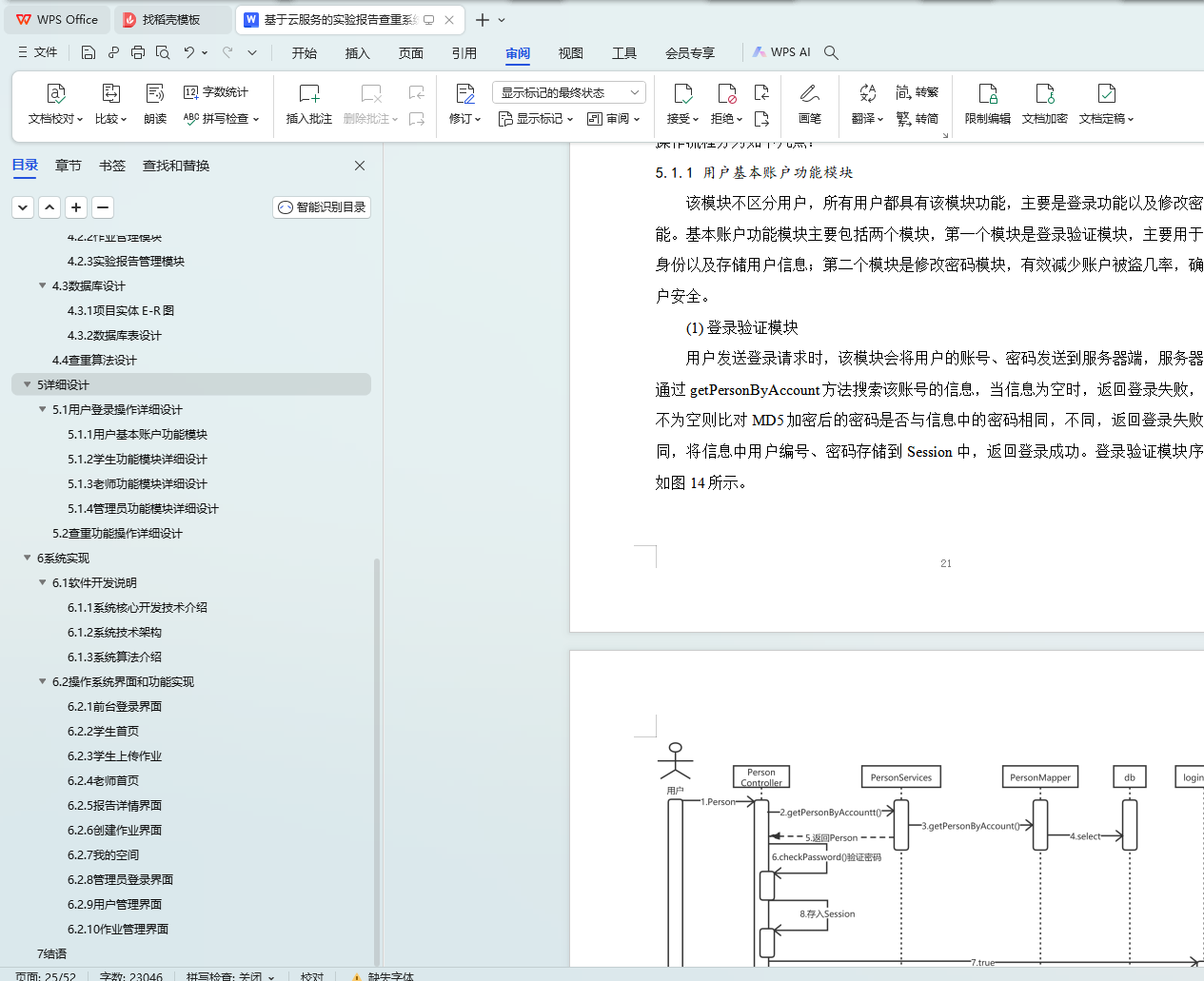Click the print icon in quick toolbar
Image resolution: width=1204 pixels, height=981 pixels.
(138, 52)
